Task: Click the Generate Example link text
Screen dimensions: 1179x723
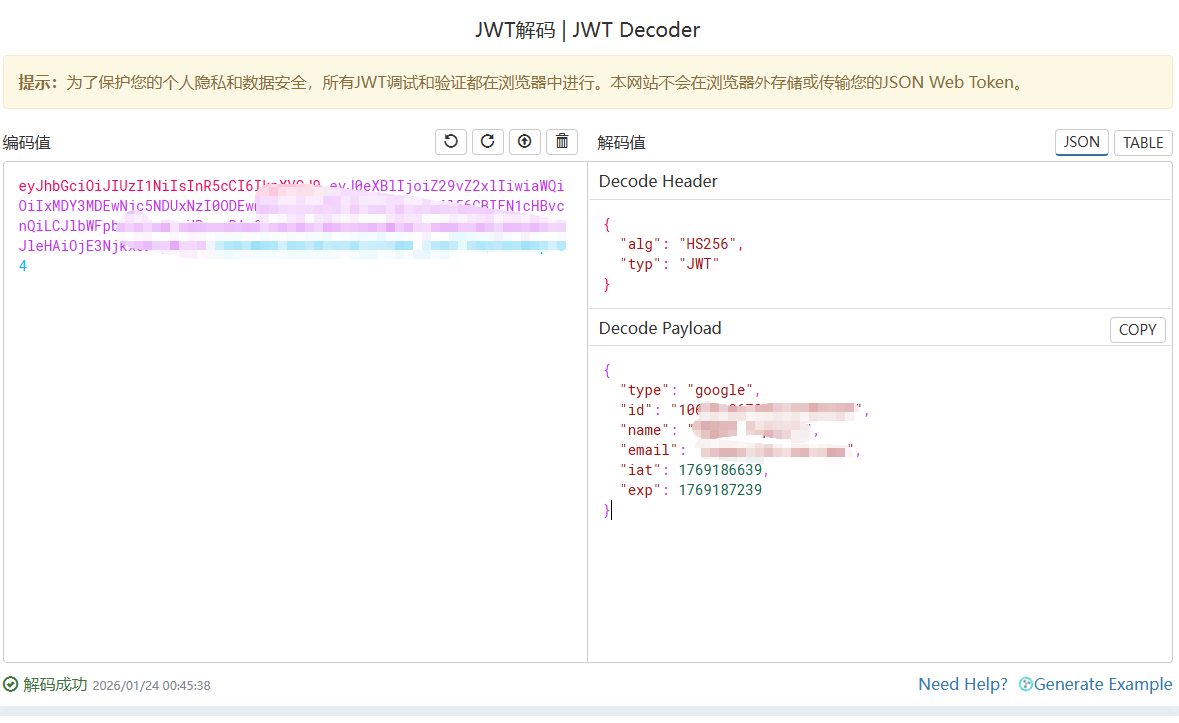Action: click(x=1103, y=685)
